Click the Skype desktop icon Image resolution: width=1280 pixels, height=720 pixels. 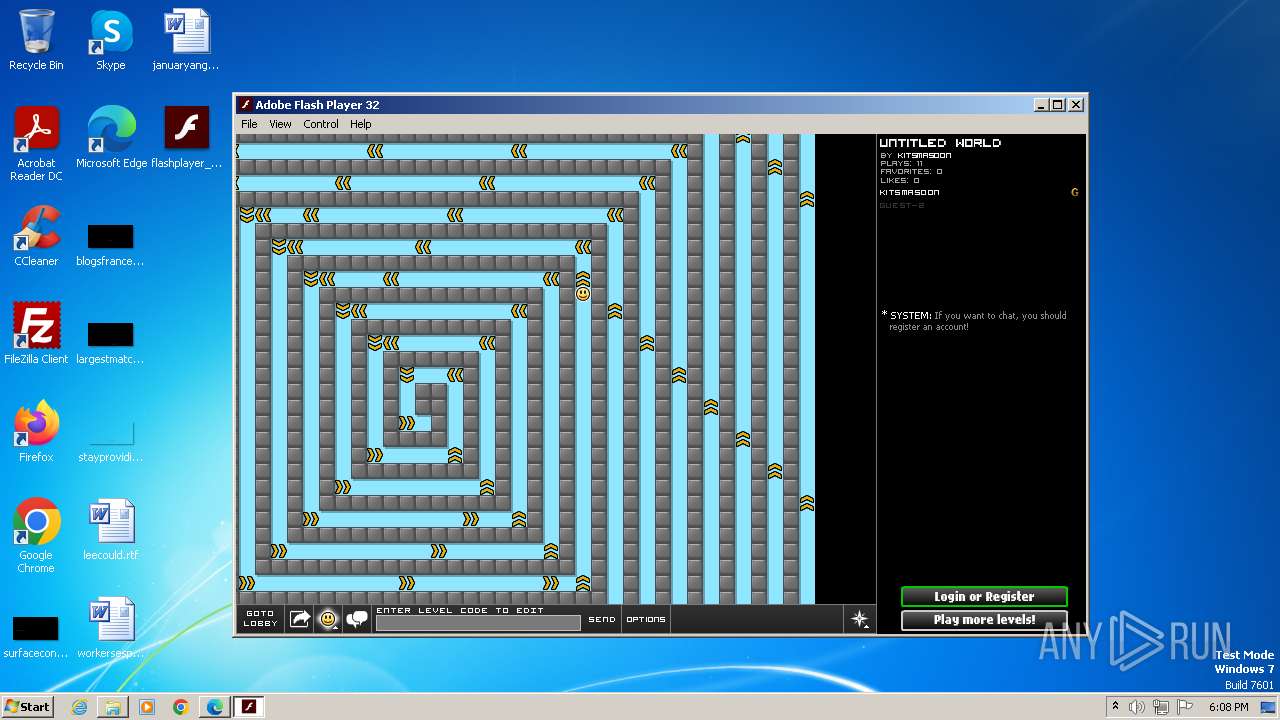[x=111, y=40]
